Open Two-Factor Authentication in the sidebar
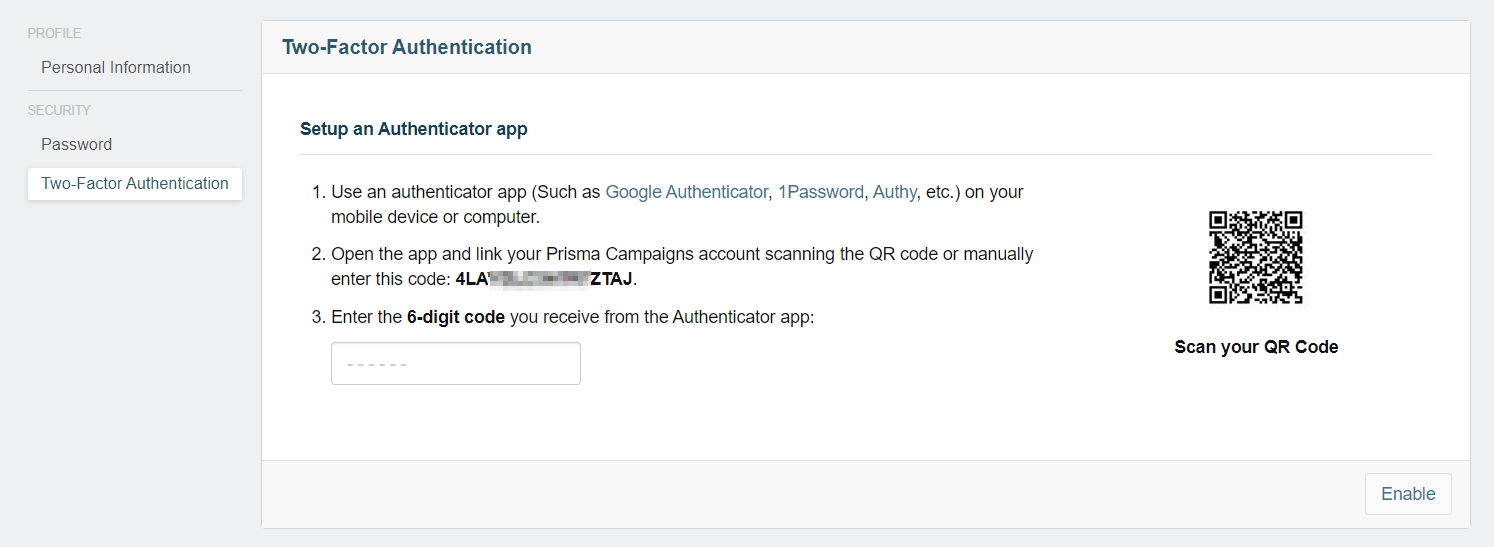 (135, 184)
